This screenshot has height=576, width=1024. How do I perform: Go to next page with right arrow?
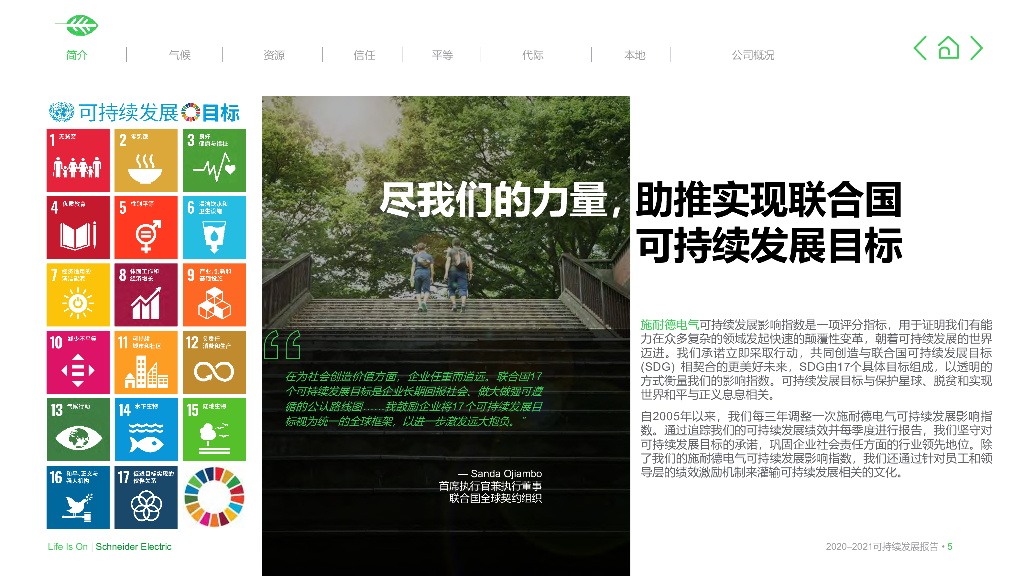tap(976, 48)
